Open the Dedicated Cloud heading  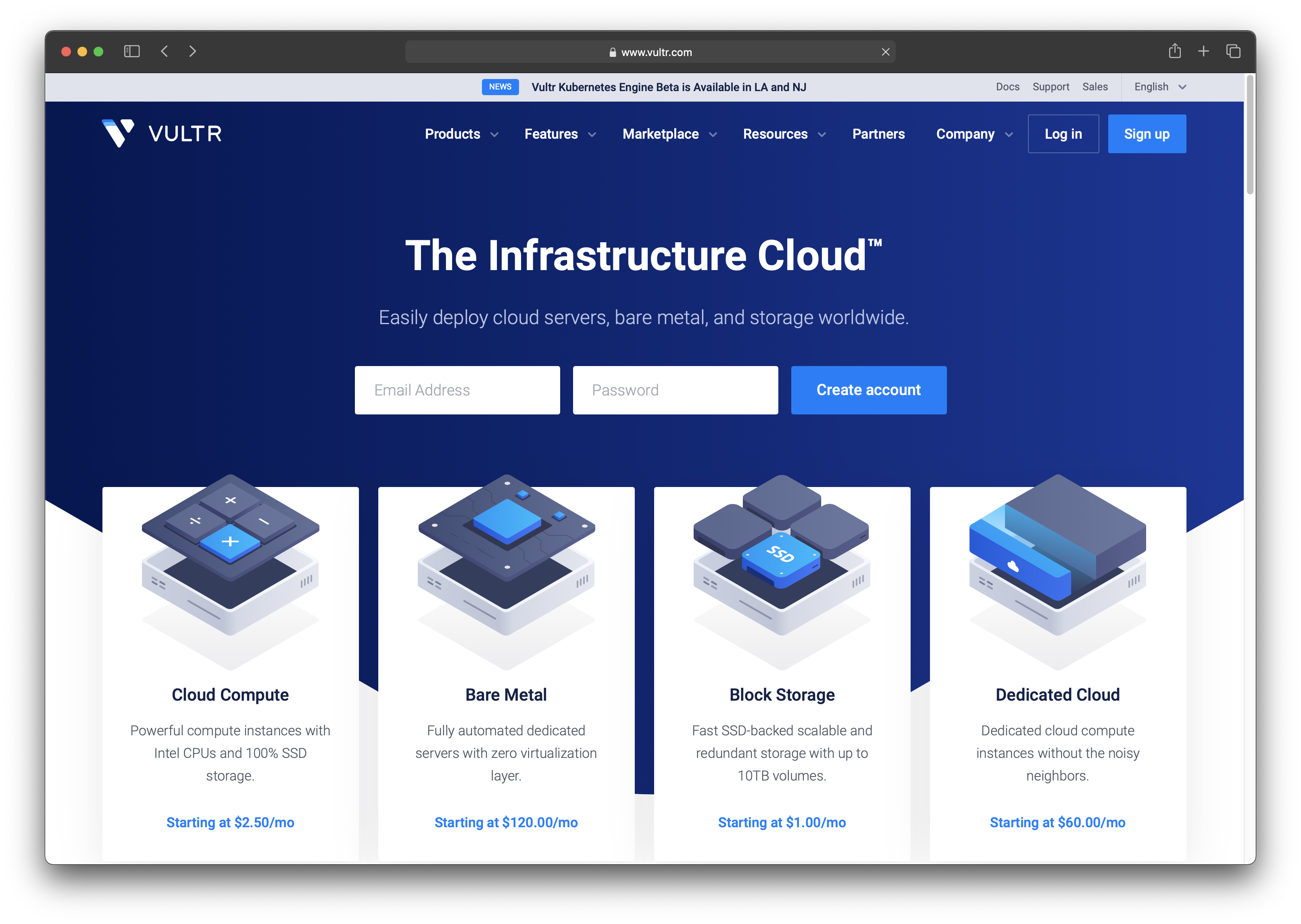[x=1057, y=695]
